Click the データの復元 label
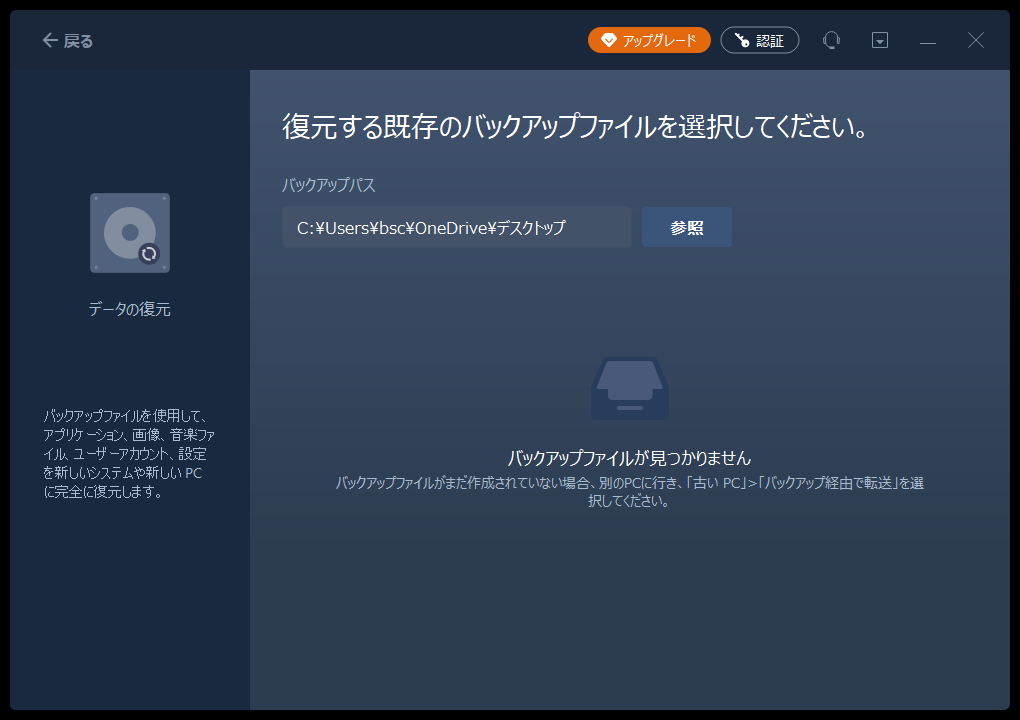This screenshot has height=720, width=1020. 129,309
